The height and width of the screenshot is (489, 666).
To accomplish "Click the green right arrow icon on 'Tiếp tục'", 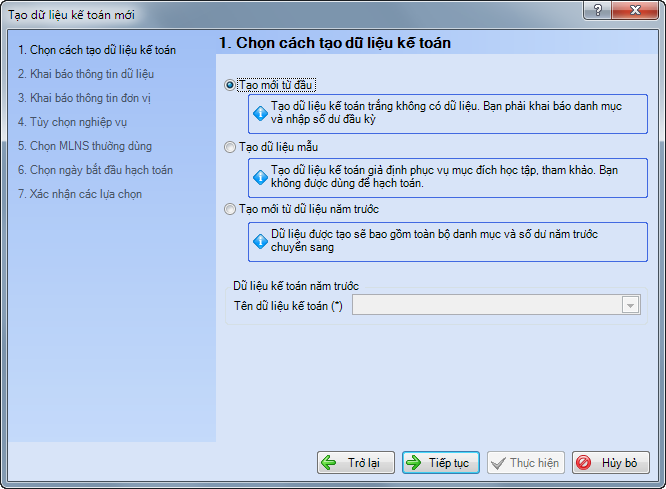I will point(413,463).
